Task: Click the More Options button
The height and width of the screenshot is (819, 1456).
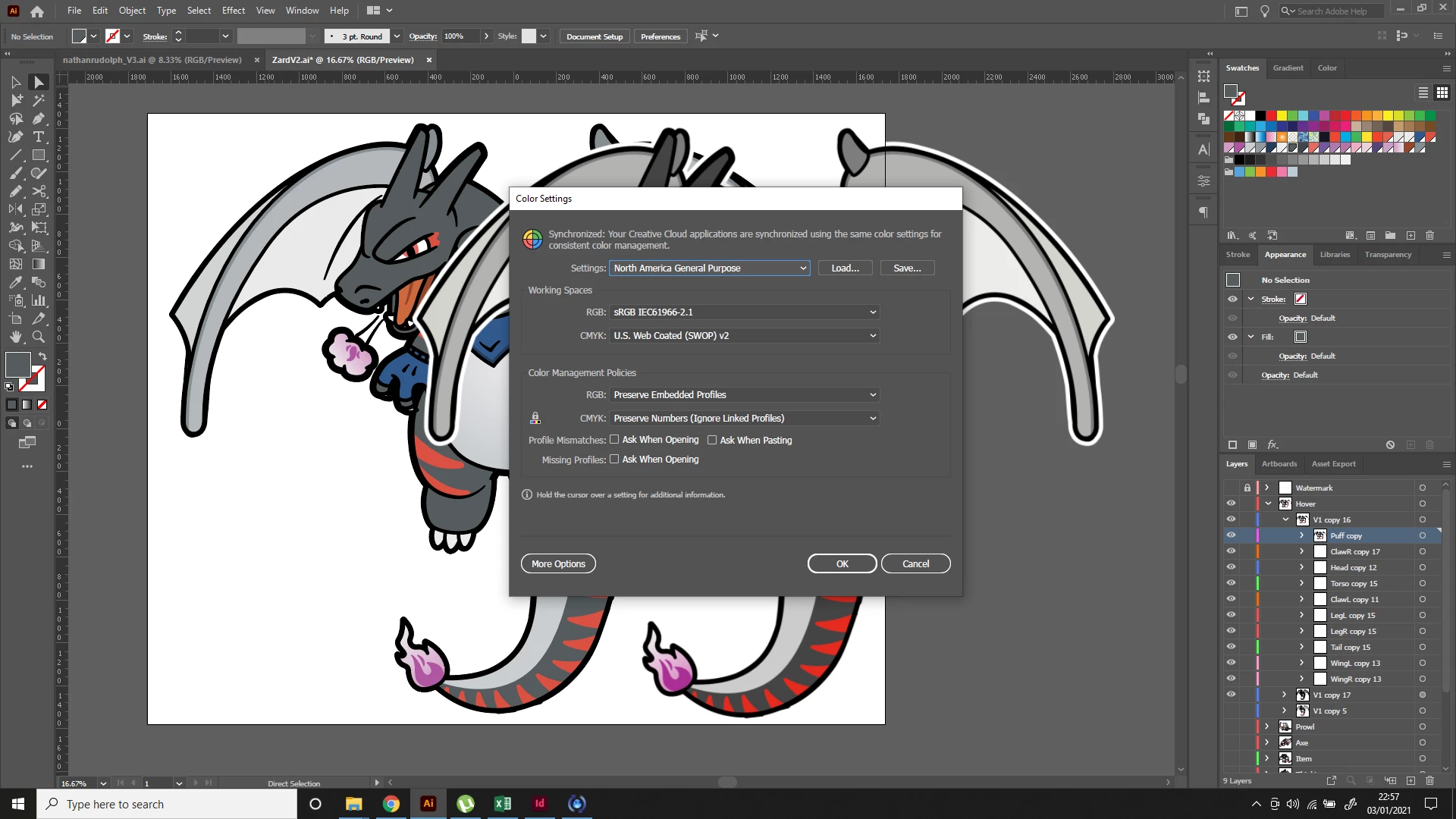Action: pyautogui.click(x=558, y=564)
